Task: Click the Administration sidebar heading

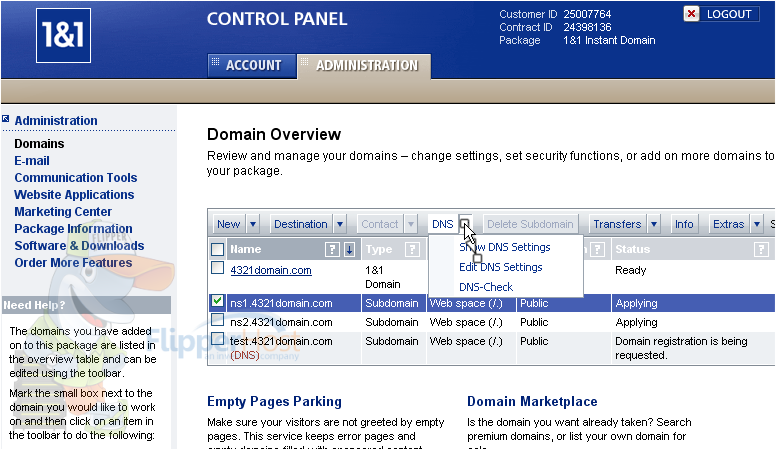Action: pyautogui.click(x=56, y=120)
